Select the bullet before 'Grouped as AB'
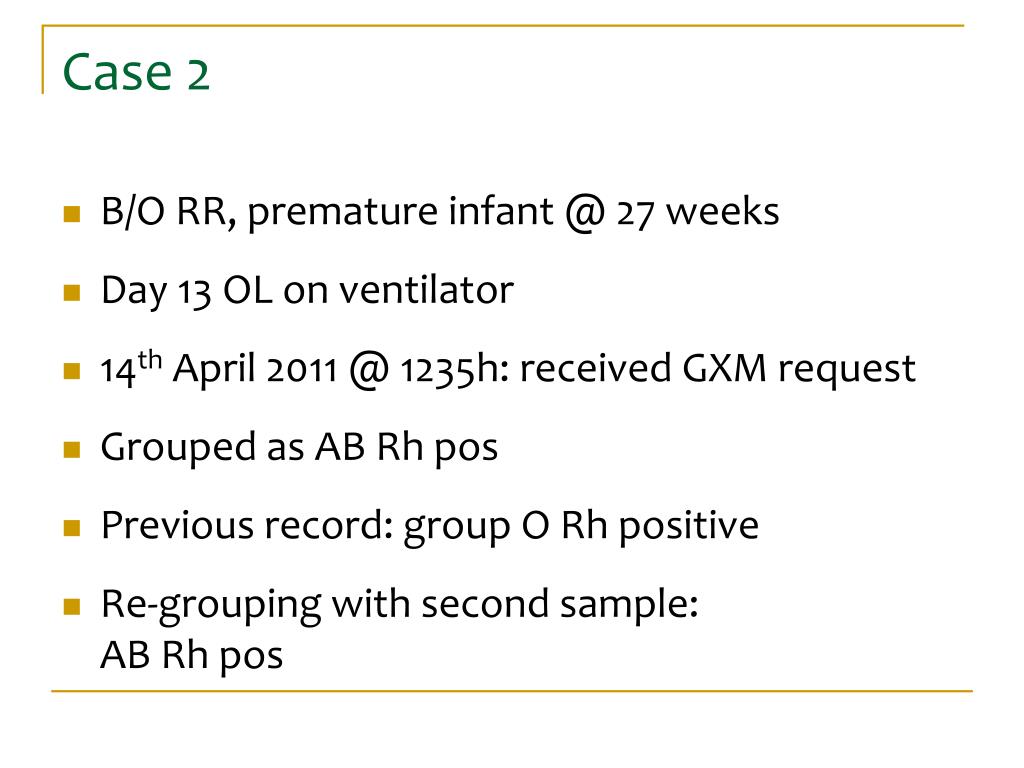 click(x=72, y=449)
